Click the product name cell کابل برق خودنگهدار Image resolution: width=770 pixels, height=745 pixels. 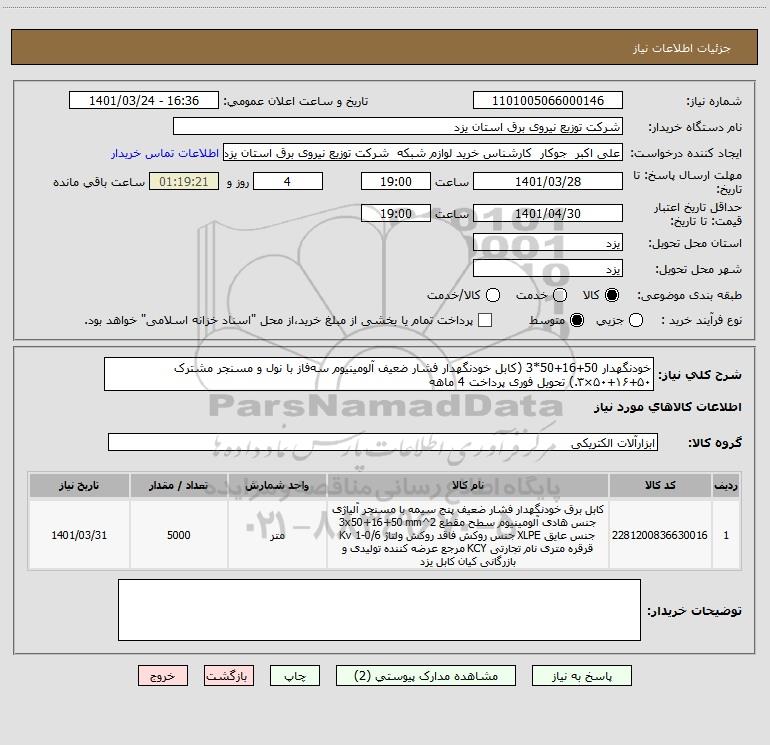[x=468, y=535]
